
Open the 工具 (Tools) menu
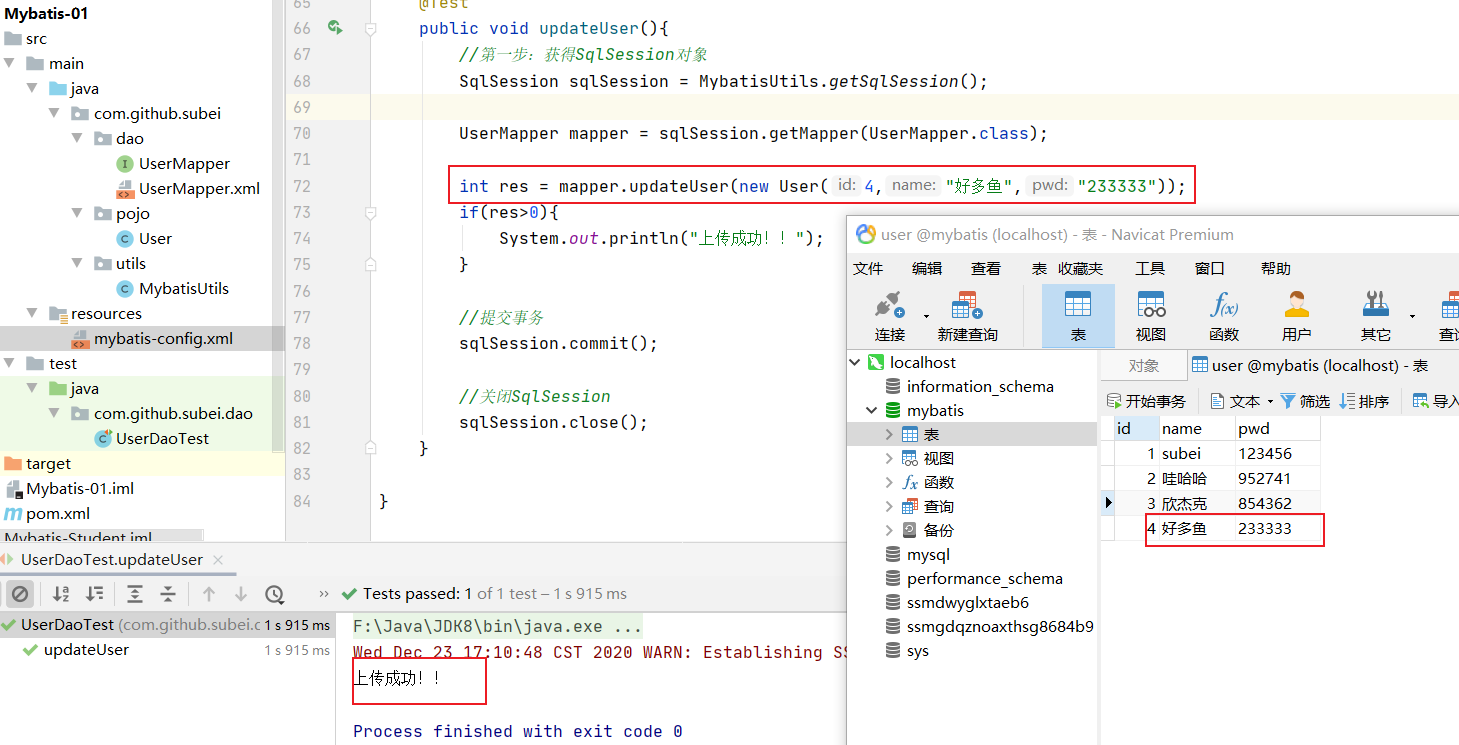(1149, 269)
